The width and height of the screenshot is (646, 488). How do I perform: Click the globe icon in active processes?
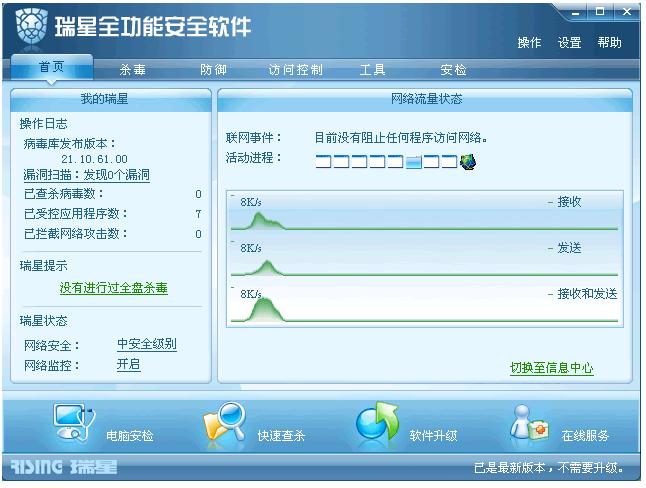(468, 162)
